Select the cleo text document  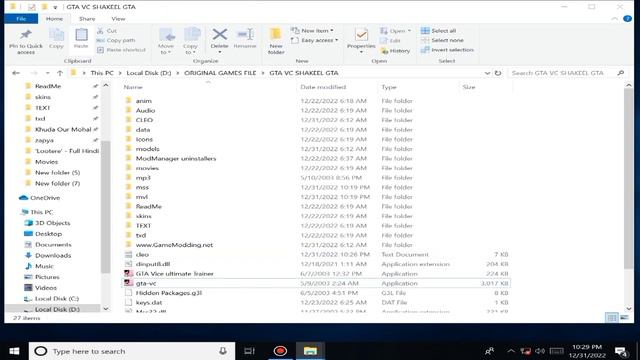[142, 255]
